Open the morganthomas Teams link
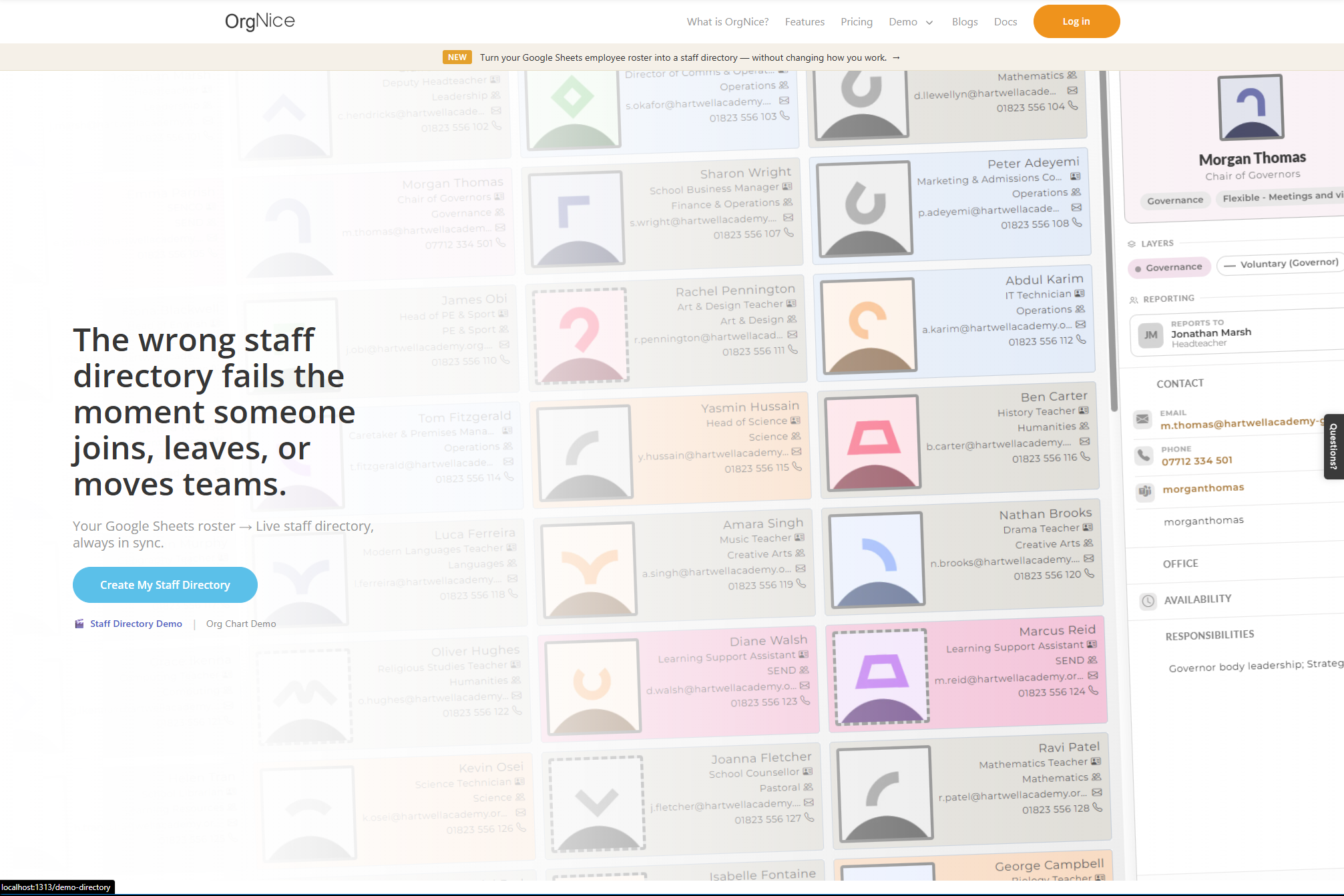The width and height of the screenshot is (1344, 896). point(1203,488)
